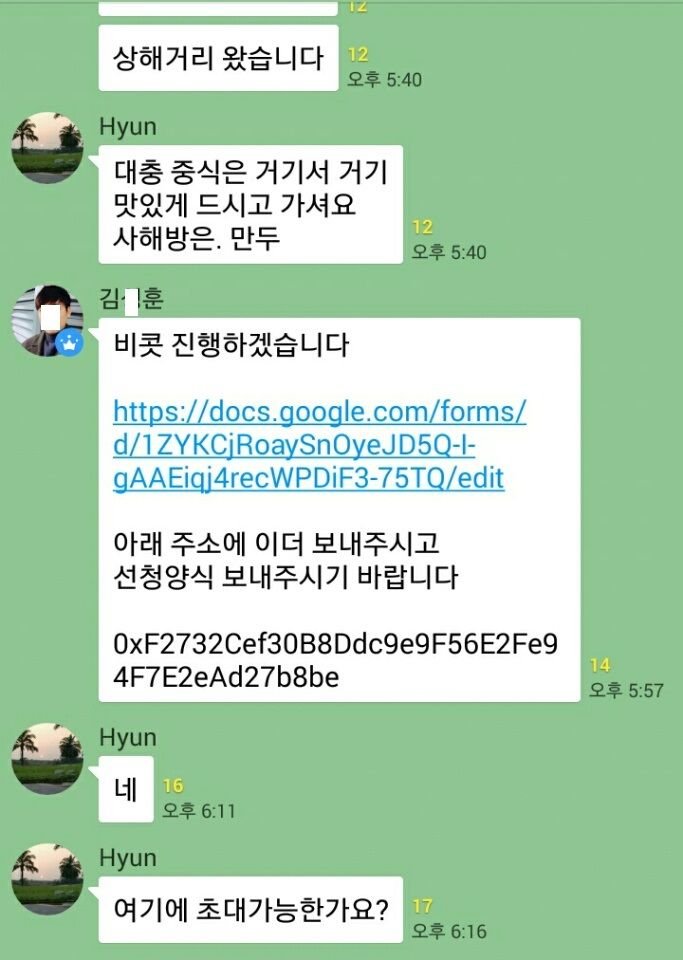
Task: Tap the 0xF2732Cef wallet address text
Action: tap(335, 661)
